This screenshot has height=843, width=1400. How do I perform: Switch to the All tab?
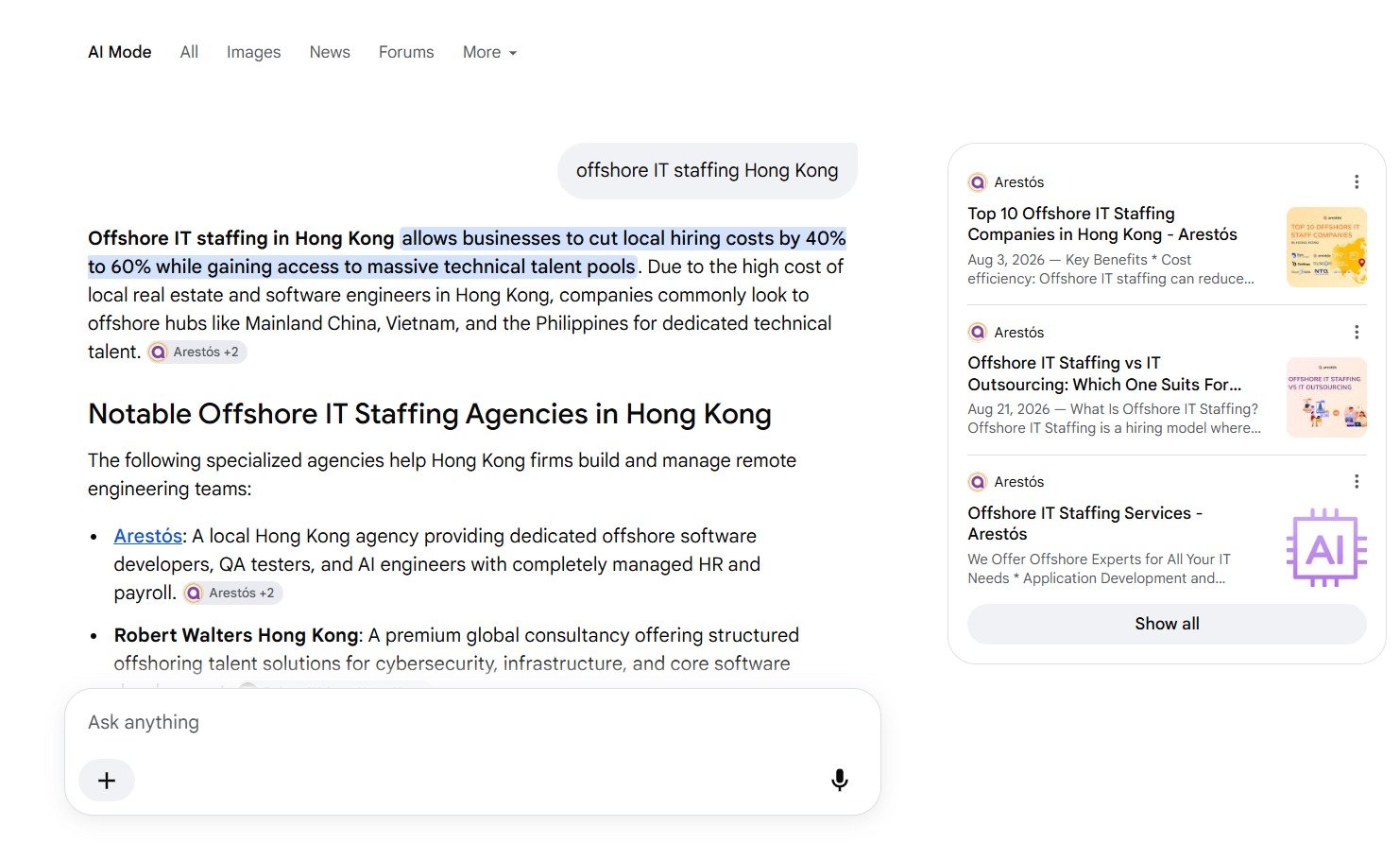189,52
